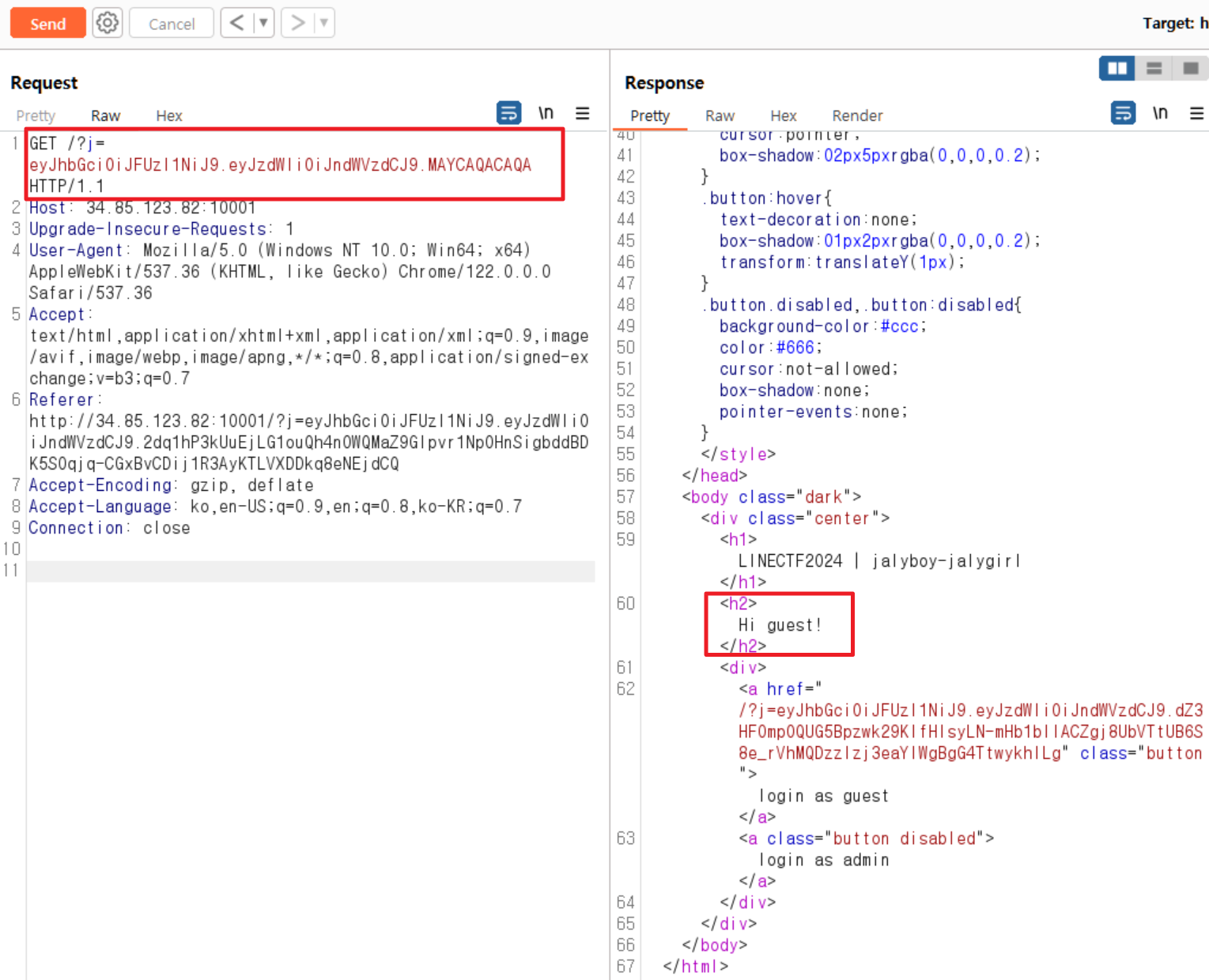Open the request settings gear icon
1209x980 pixels.
[108, 23]
